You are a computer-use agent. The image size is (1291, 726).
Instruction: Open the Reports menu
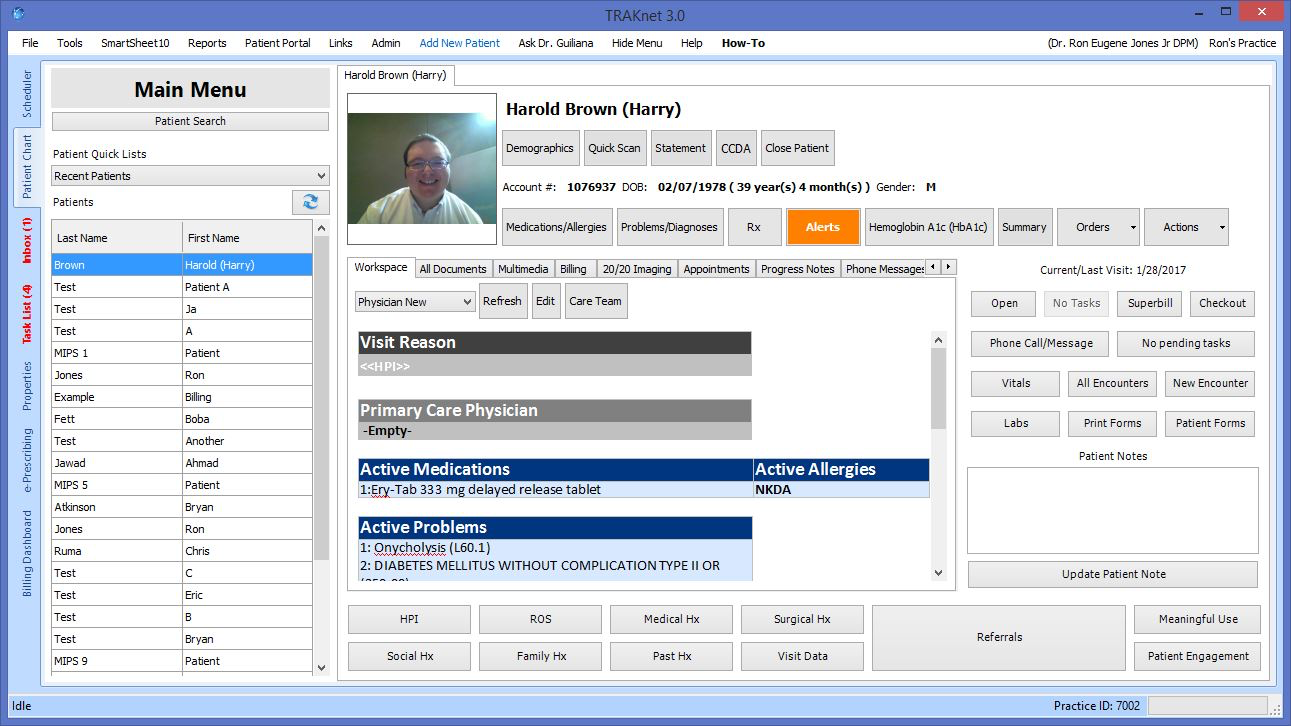(207, 43)
